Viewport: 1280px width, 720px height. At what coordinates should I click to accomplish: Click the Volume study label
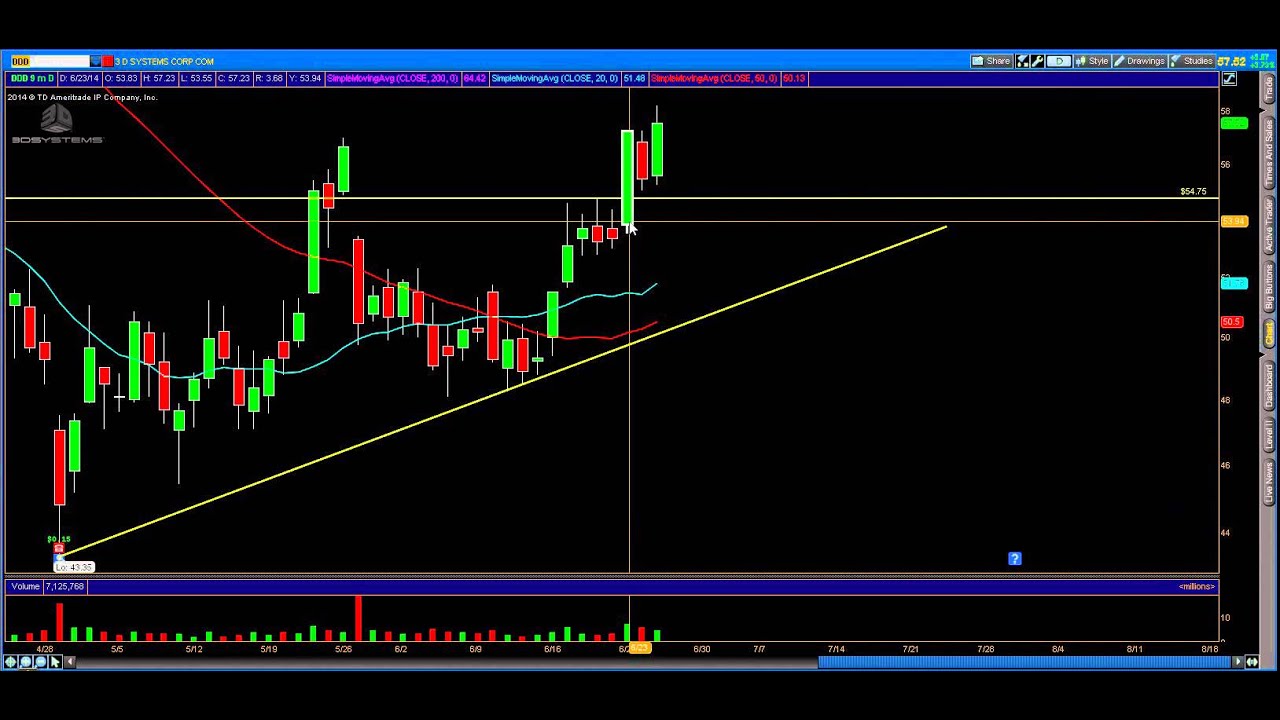(x=25, y=586)
